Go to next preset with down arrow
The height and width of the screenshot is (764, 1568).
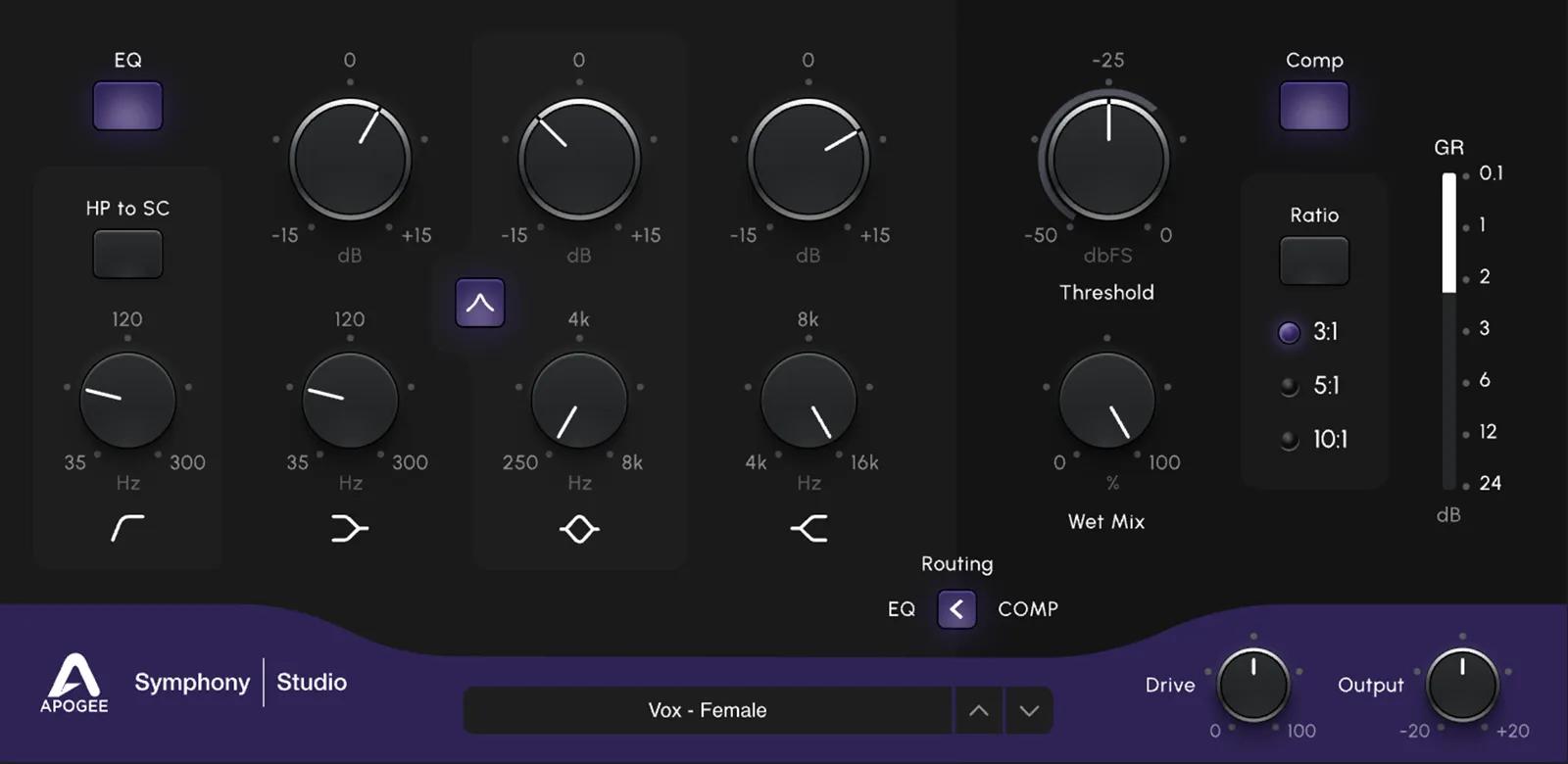[1028, 711]
